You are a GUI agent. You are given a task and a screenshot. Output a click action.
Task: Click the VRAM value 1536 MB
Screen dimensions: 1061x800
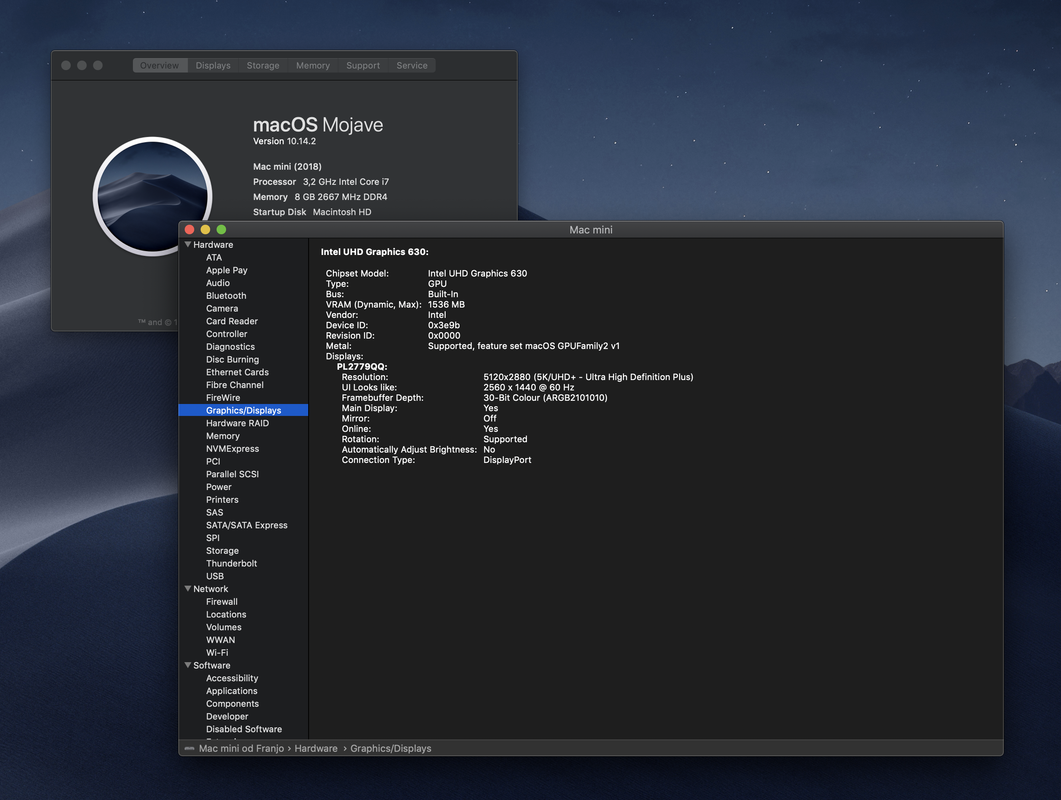(447, 305)
